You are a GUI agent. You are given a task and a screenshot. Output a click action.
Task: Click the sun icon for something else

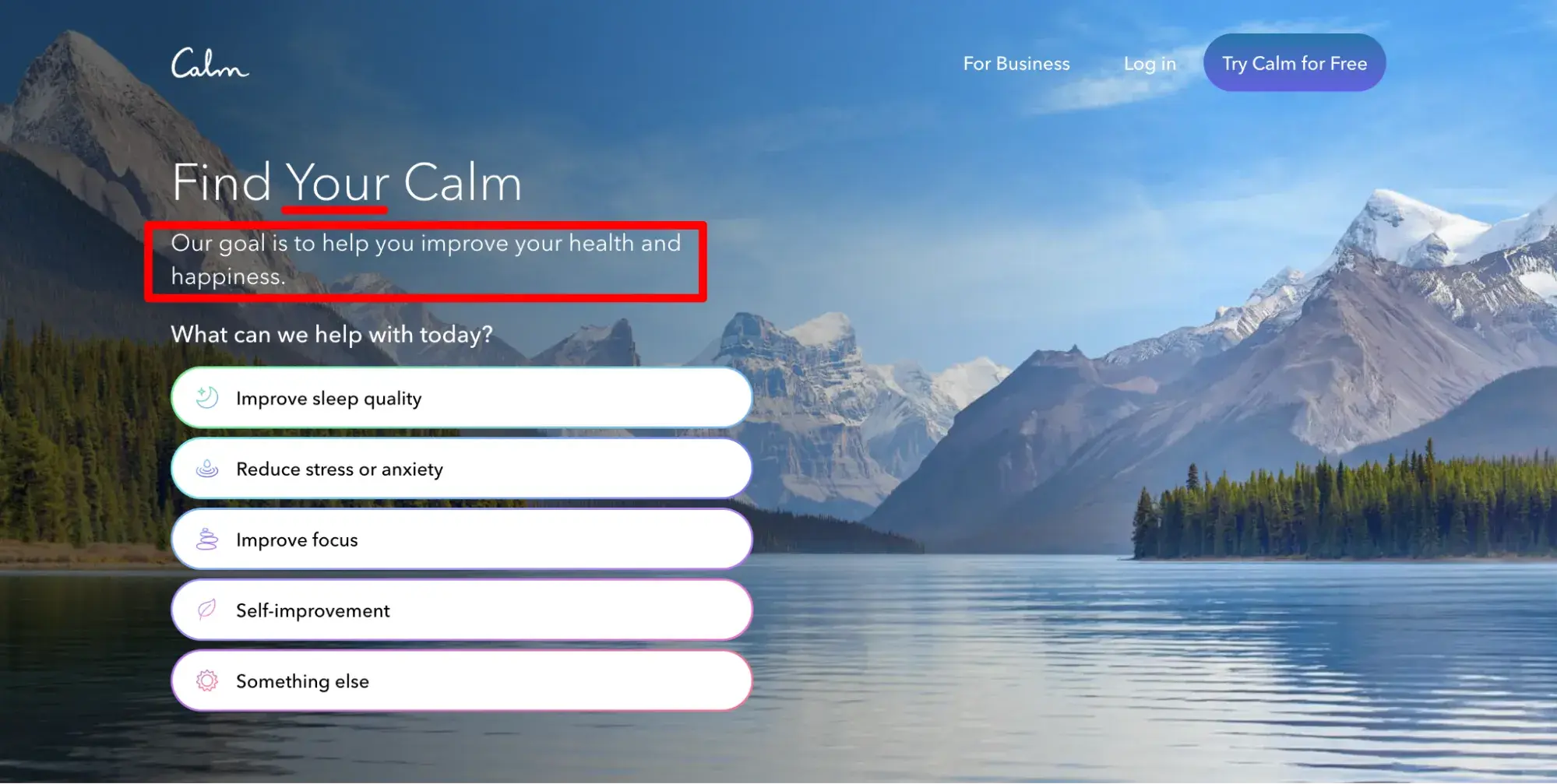(x=207, y=681)
